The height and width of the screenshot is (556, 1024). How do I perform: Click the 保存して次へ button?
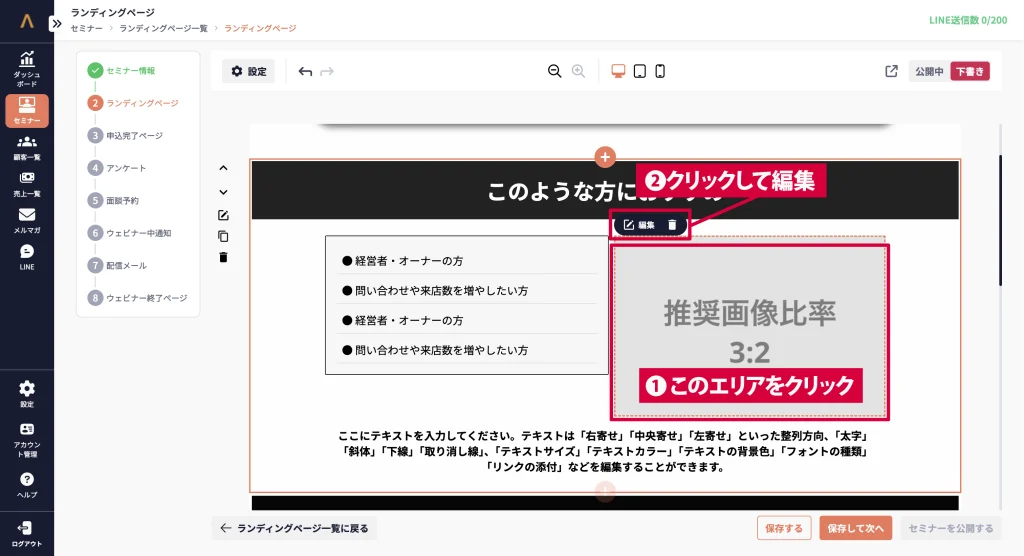click(855, 528)
